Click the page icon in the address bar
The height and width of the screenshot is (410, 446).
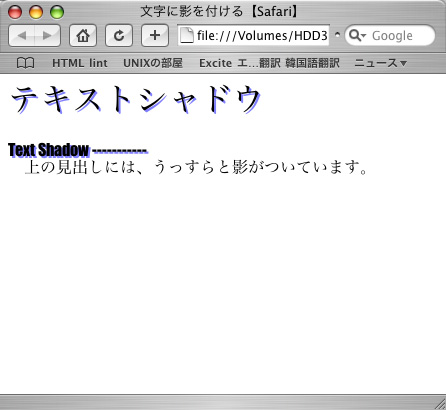pyautogui.click(x=187, y=35)
